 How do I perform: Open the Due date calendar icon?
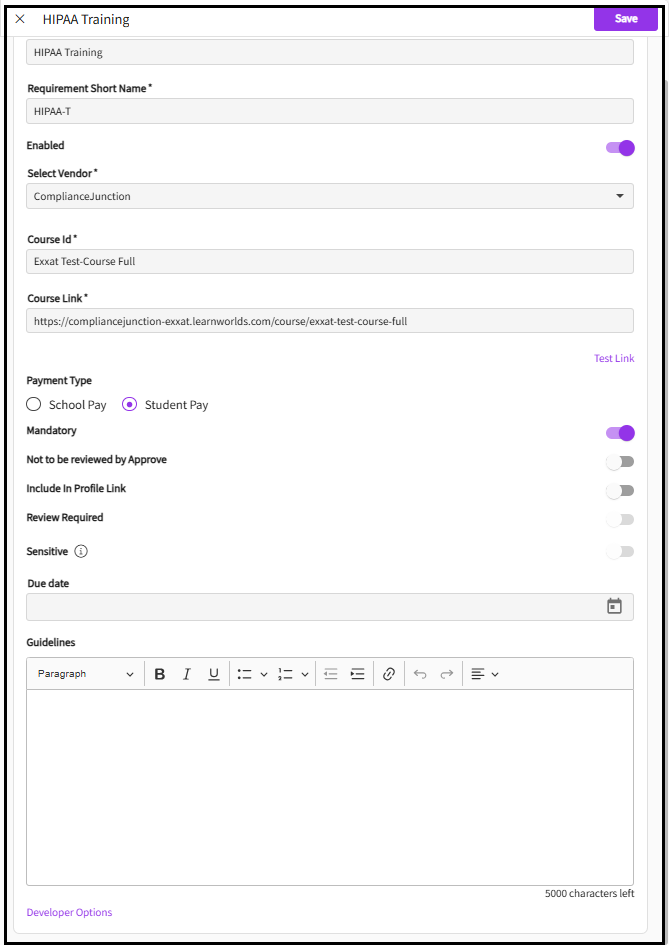(614, 606)
